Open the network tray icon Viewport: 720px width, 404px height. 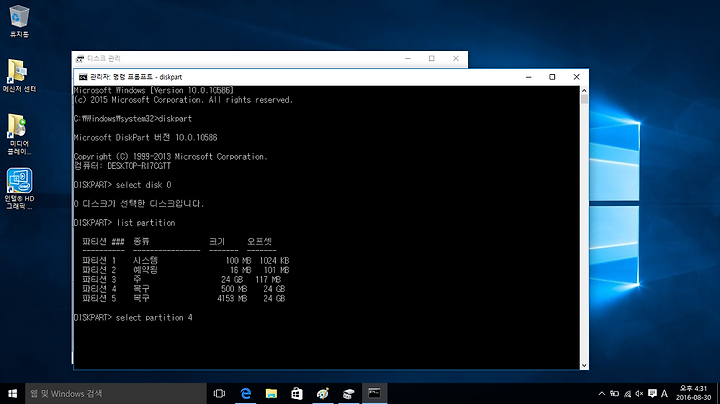click(627, 393)
